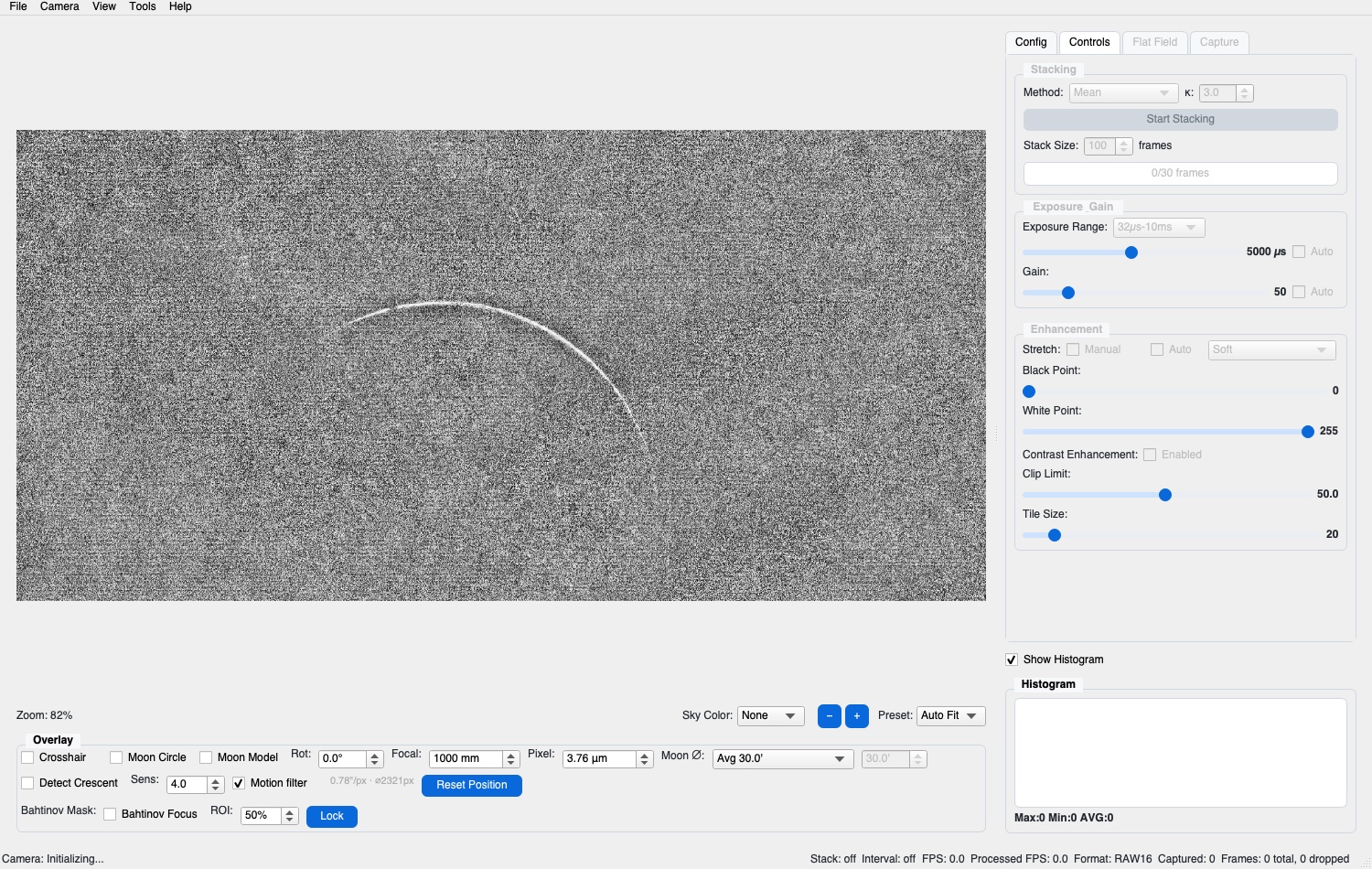
Task: Enable the Crosshair overlay checkbox
Action: tap(27, 757)
